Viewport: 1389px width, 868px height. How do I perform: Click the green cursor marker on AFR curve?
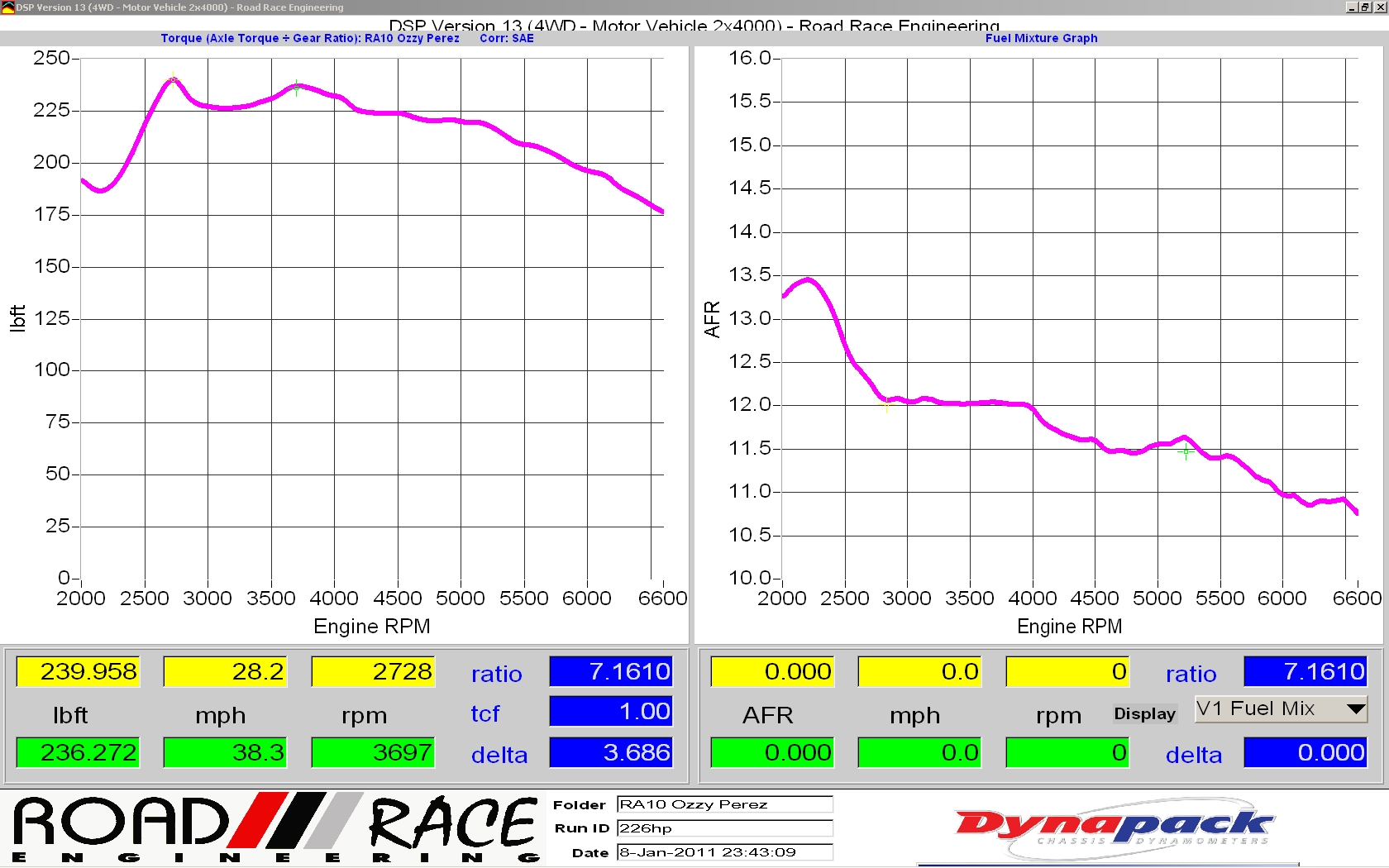coord(1186,451)
